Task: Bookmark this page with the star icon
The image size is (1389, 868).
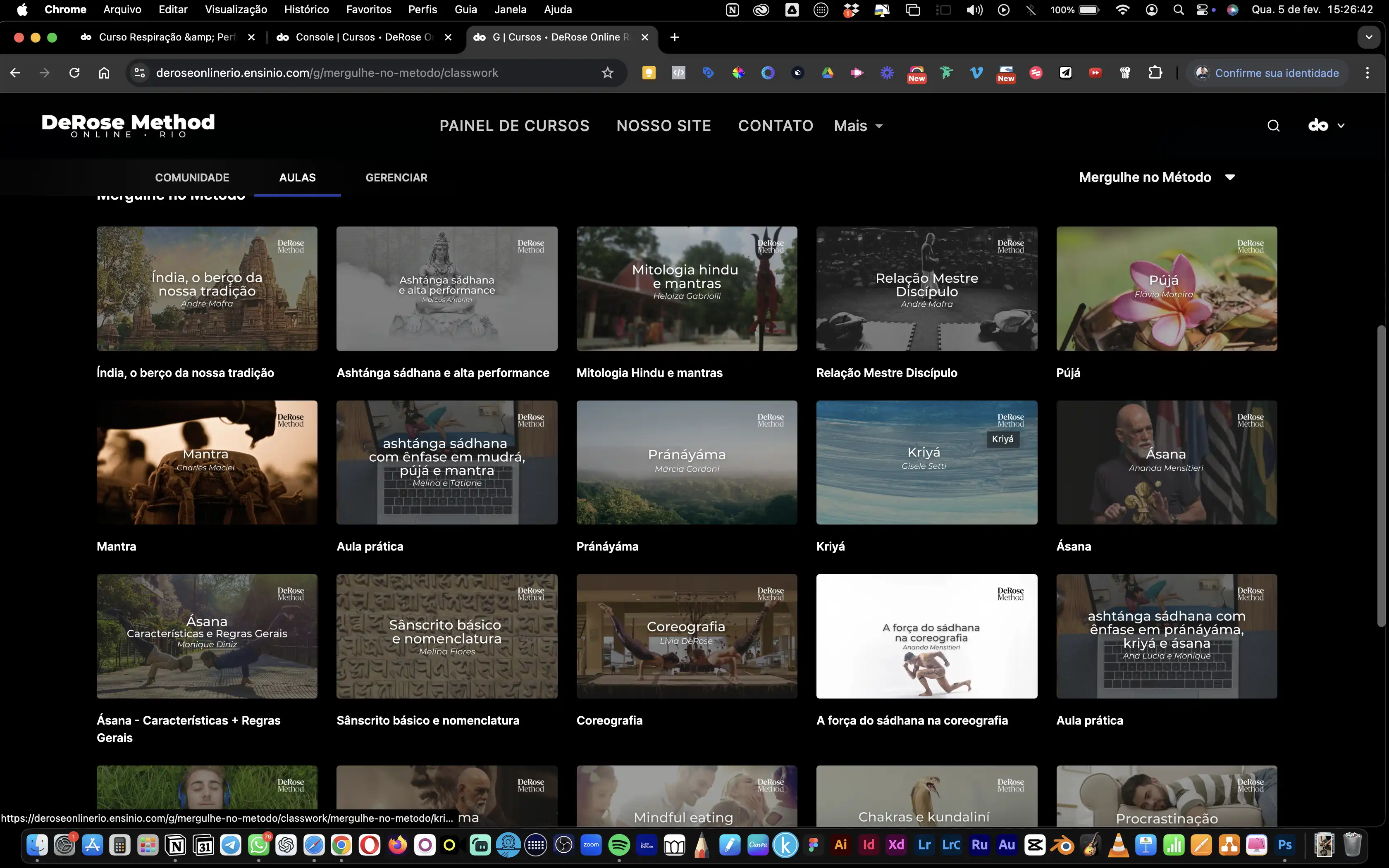Action: [607, 73]
